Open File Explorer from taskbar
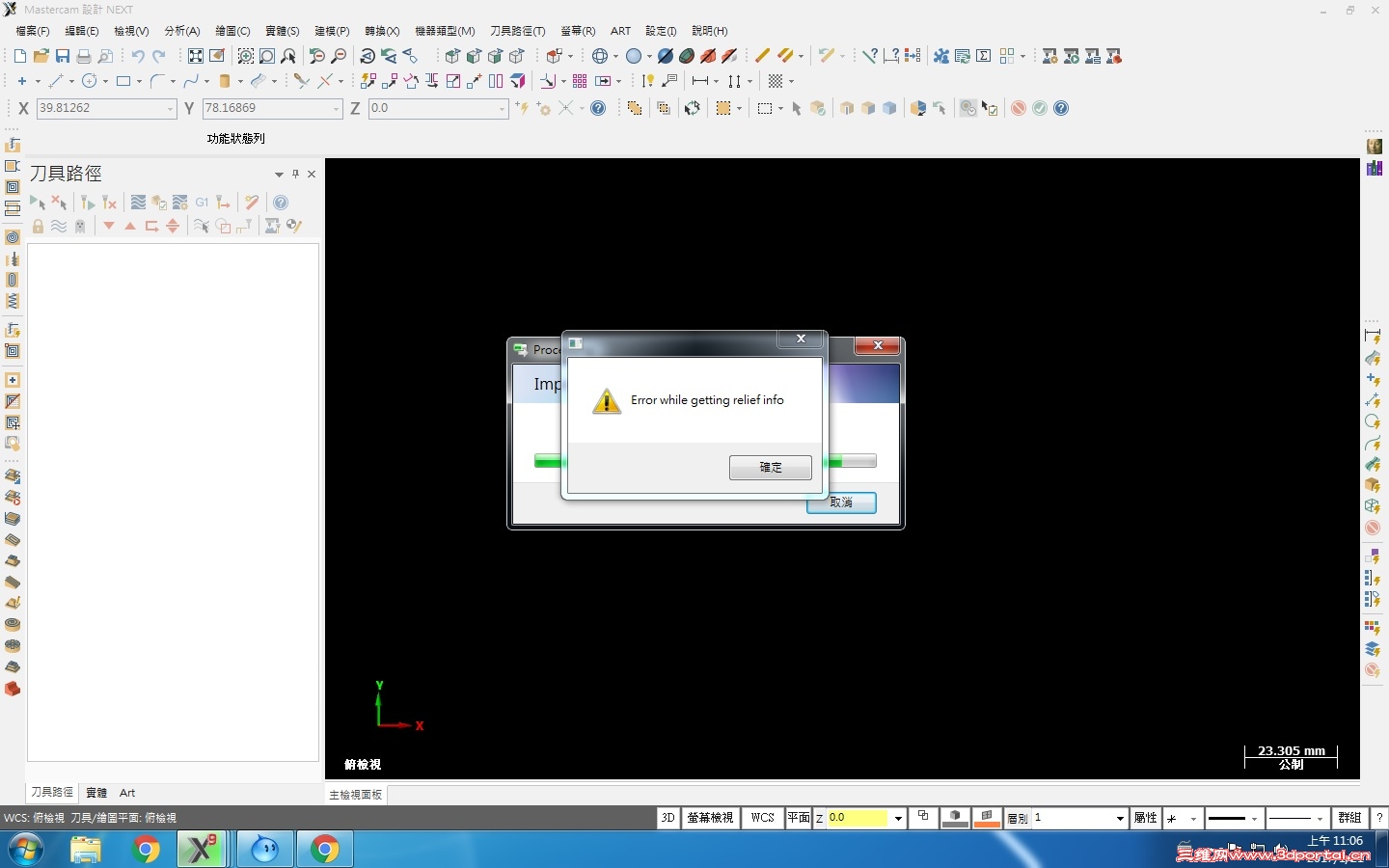The height and width of the screenshot is (868, 1389). click(x=86, y=849)
